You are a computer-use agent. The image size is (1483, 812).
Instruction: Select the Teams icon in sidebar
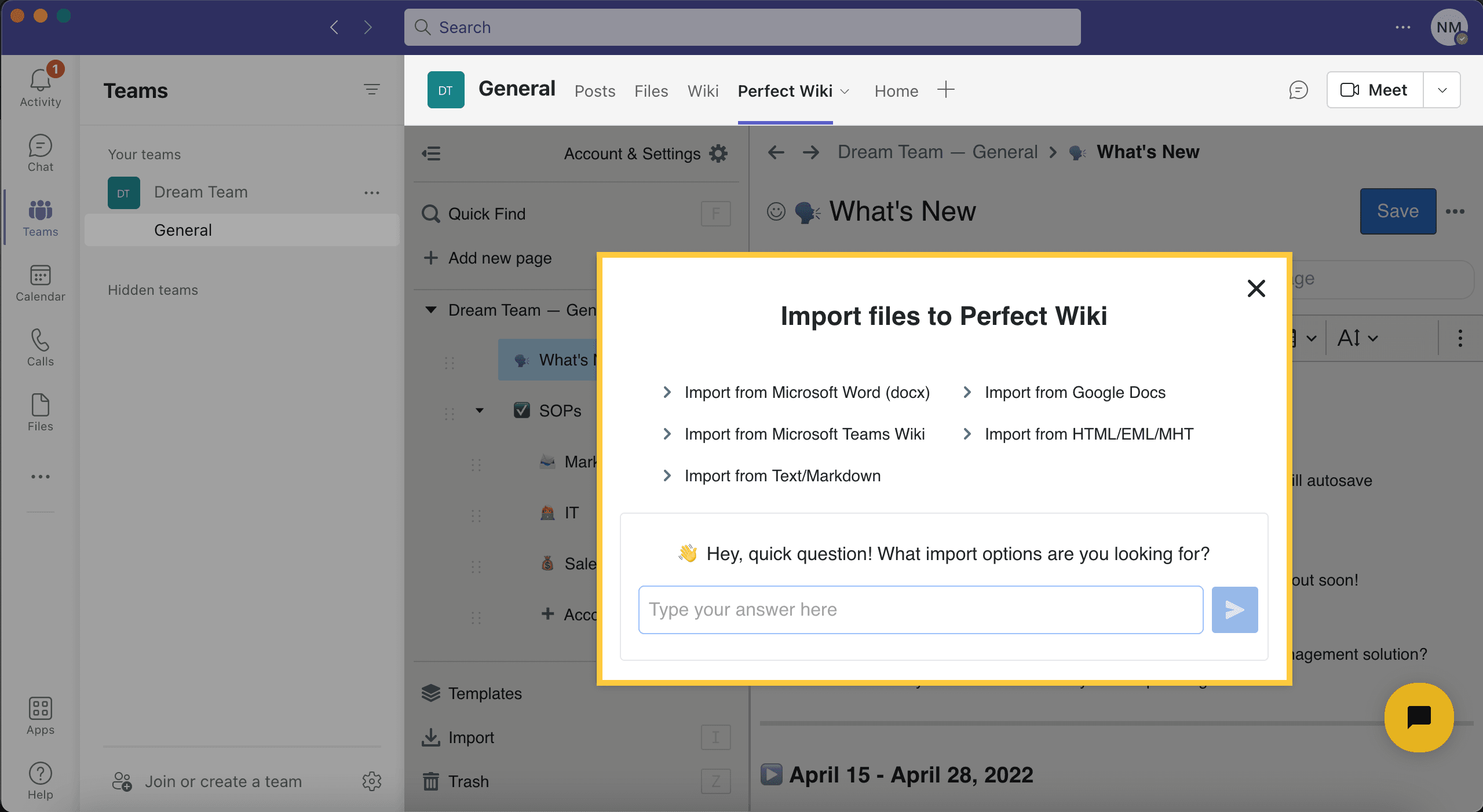(40, 218)
